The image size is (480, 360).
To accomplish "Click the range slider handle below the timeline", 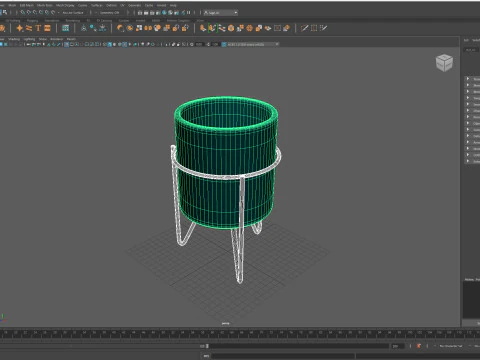I will pyautogui.click(x=207, y=346).
